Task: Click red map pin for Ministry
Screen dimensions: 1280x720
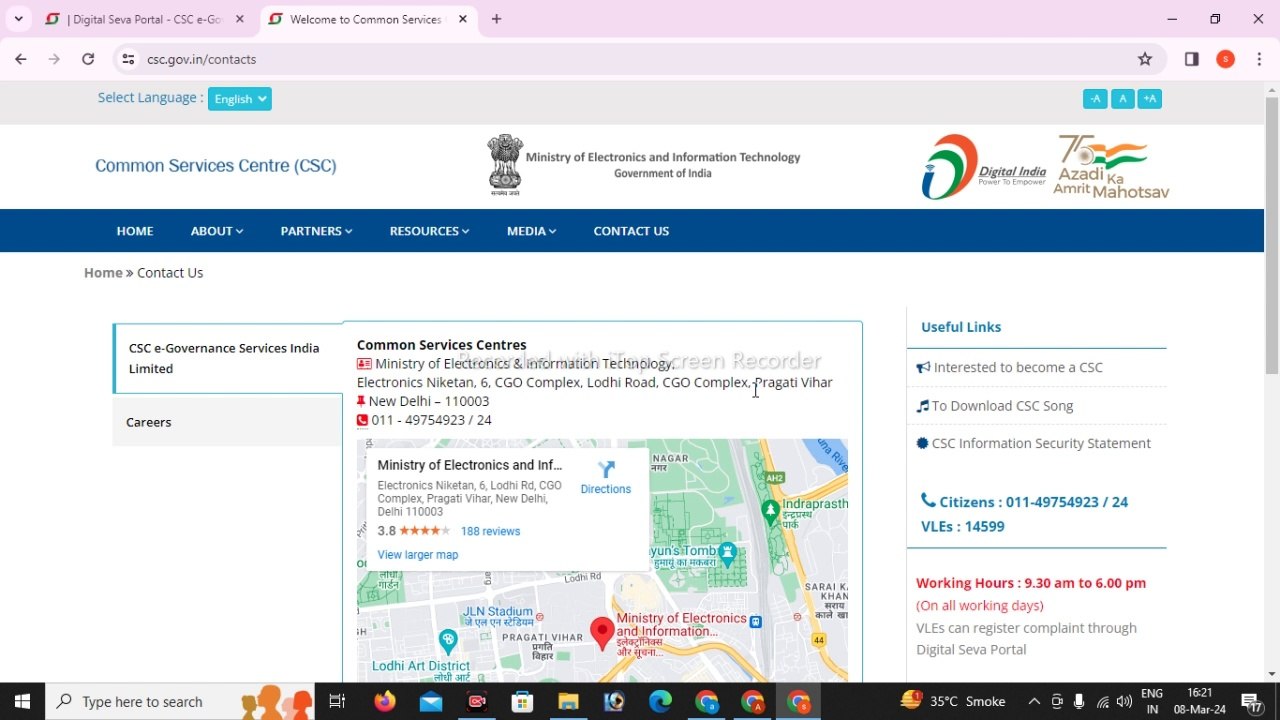Action: (x=602, y=633)
